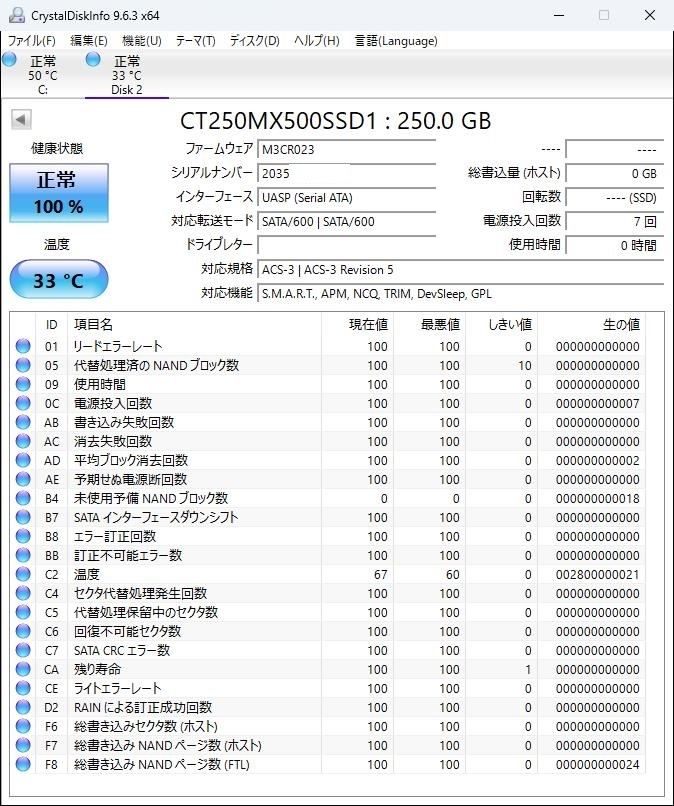Click the 最悪値 column header
674x806 pixels.
pos(430,324)
